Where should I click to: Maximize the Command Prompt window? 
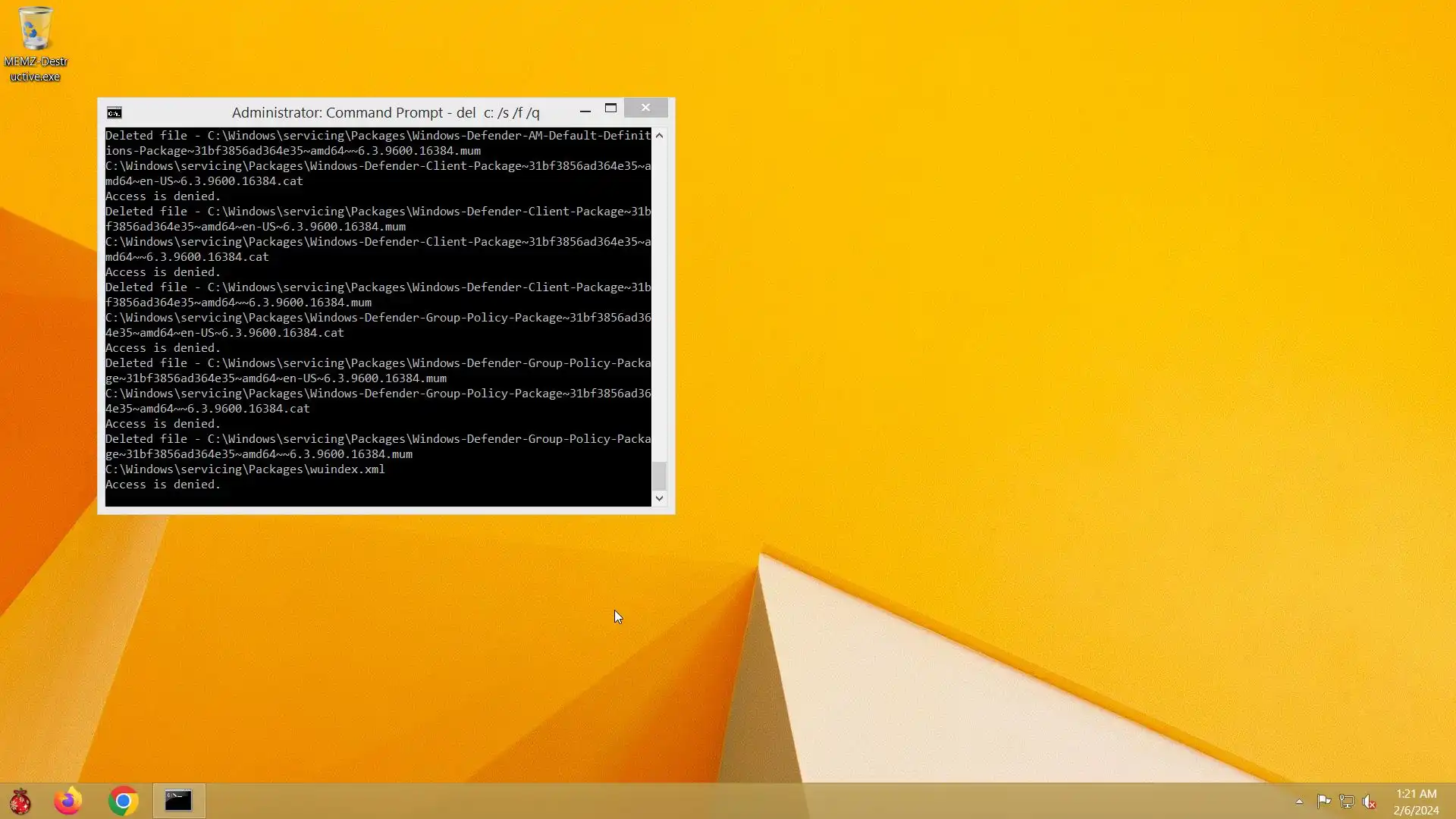tap(610, 108)
